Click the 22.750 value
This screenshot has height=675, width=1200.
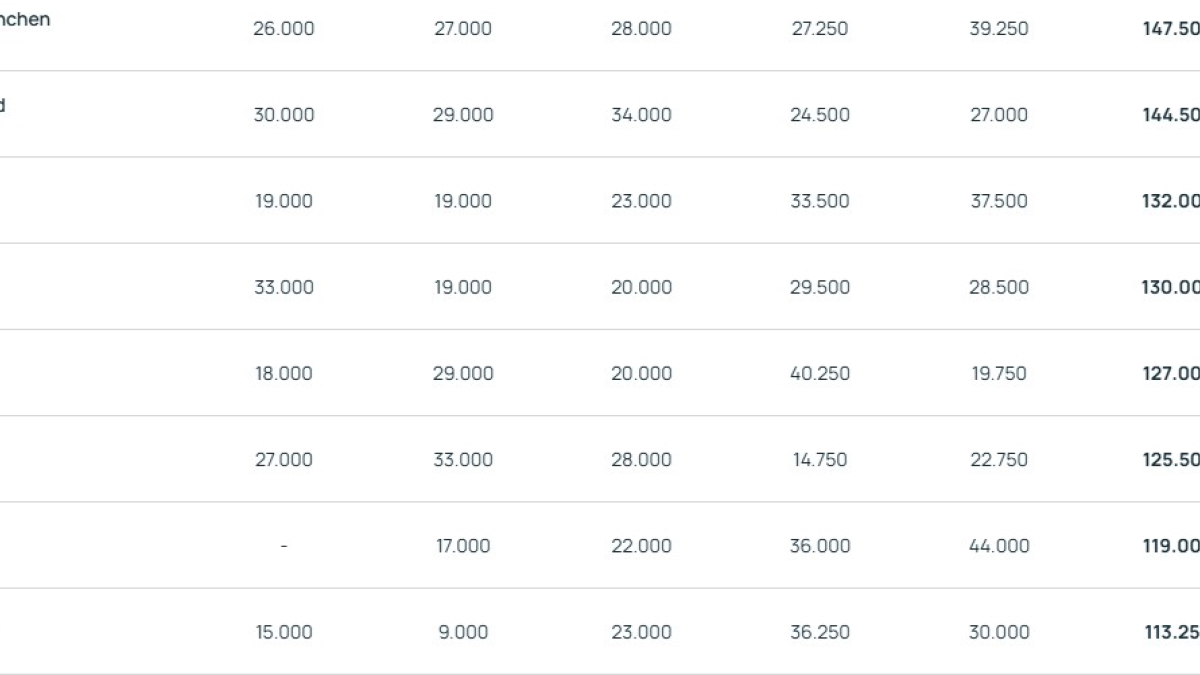(998, 459)
